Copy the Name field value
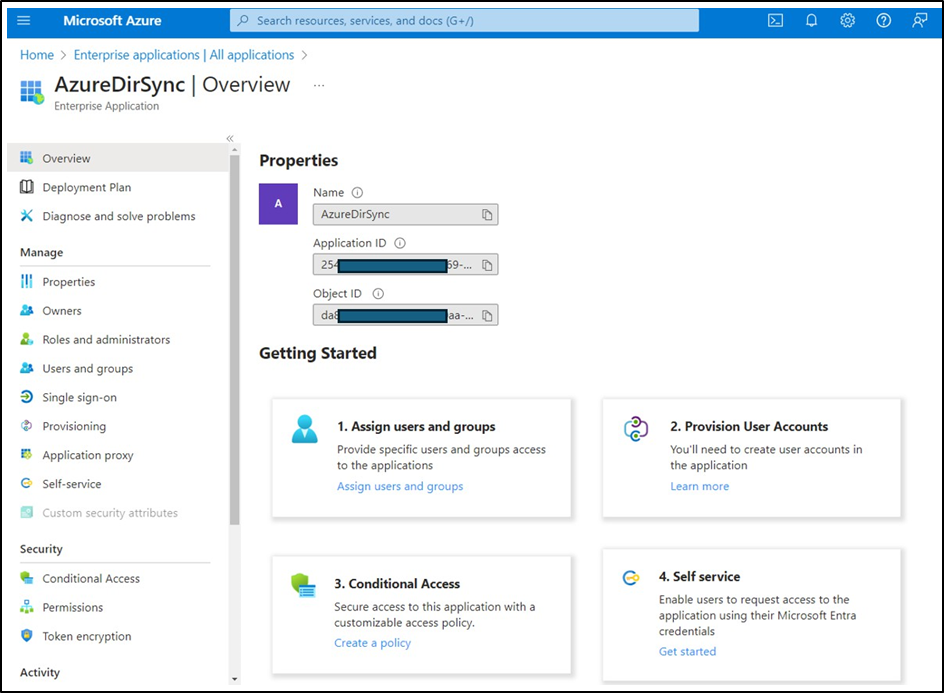The height and width of the screenshot is (693, 944). point(487,215)
